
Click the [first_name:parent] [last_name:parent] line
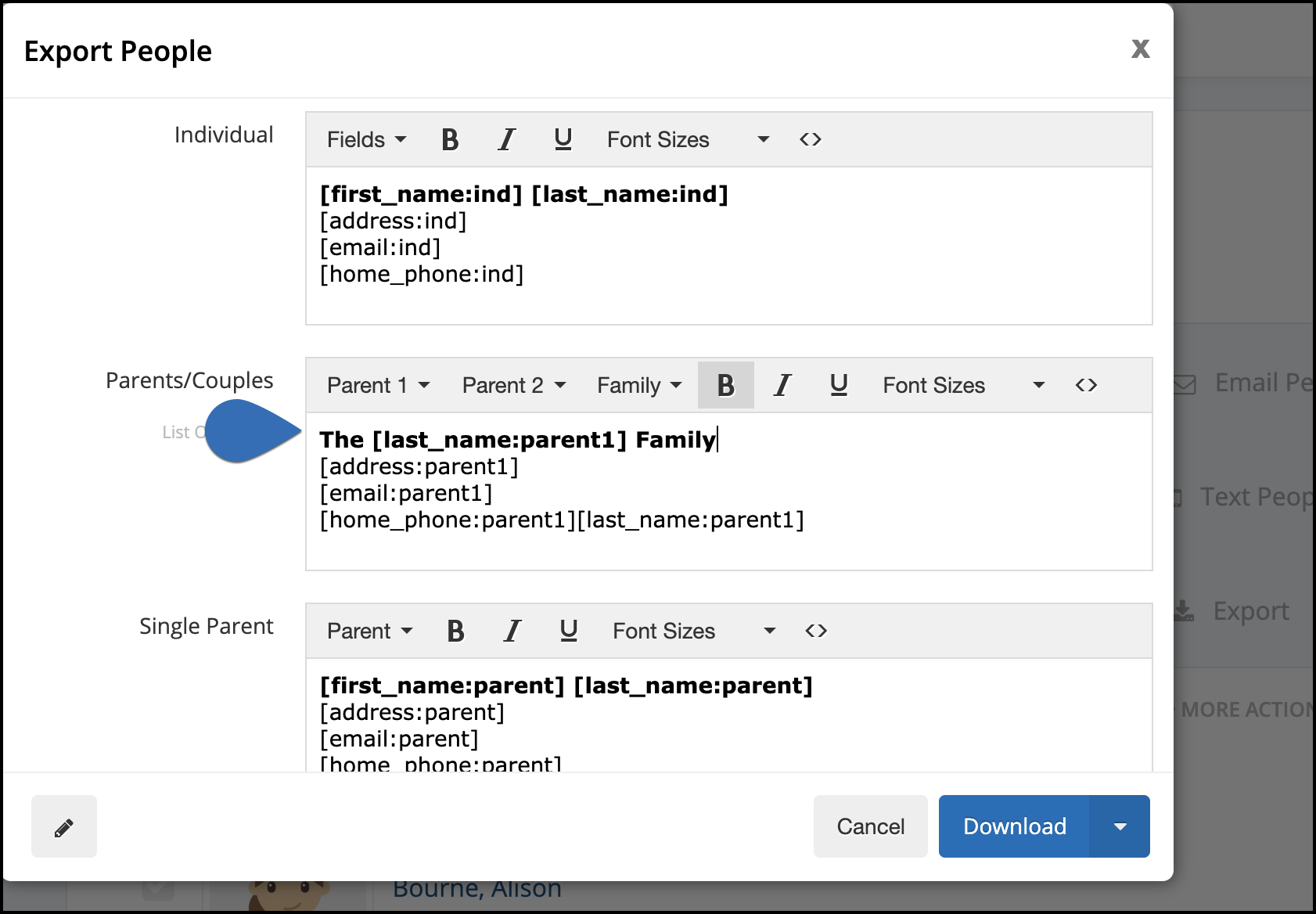point(566,685)
